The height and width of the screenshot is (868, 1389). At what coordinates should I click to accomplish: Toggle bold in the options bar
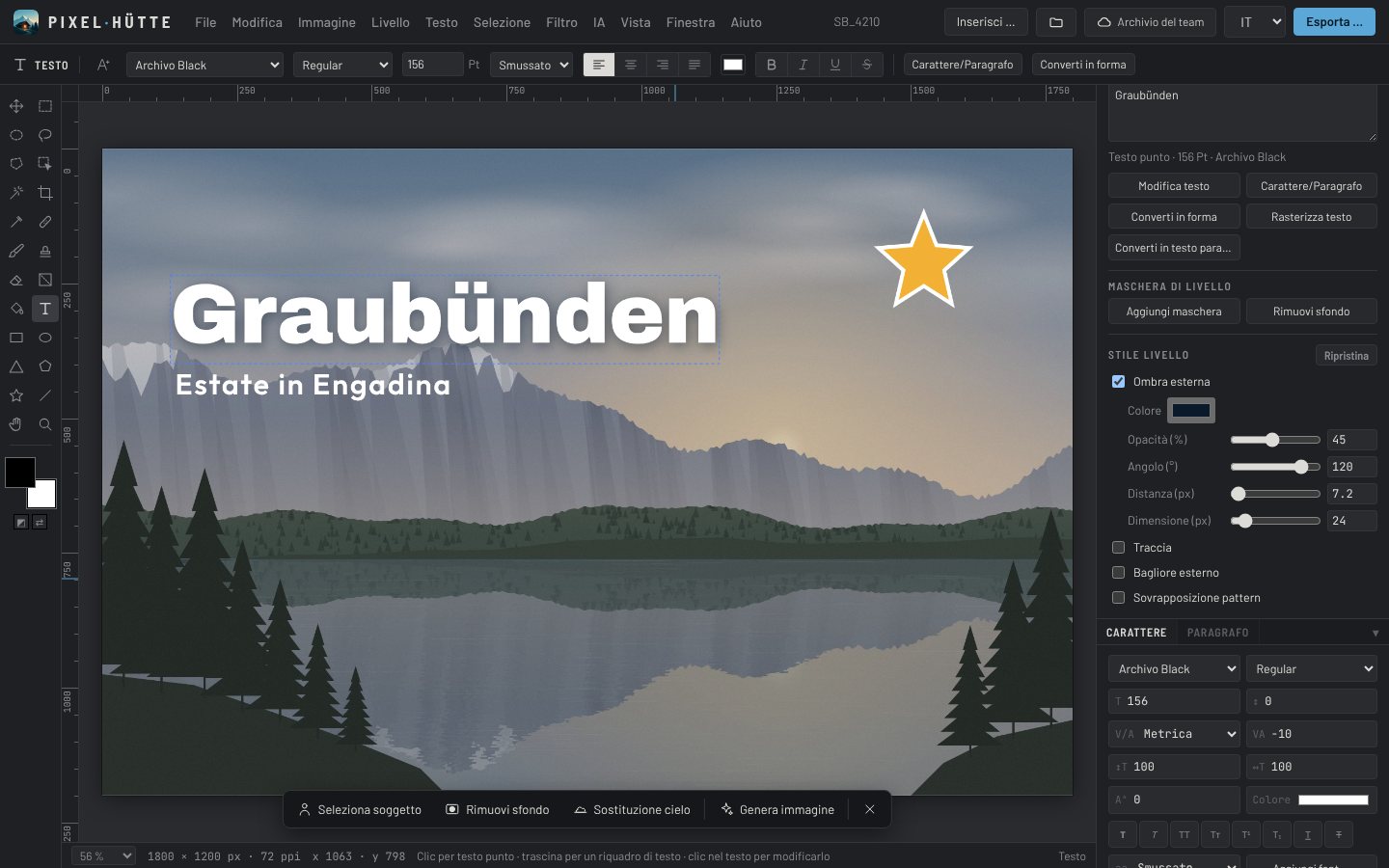(x=771, y=65)
